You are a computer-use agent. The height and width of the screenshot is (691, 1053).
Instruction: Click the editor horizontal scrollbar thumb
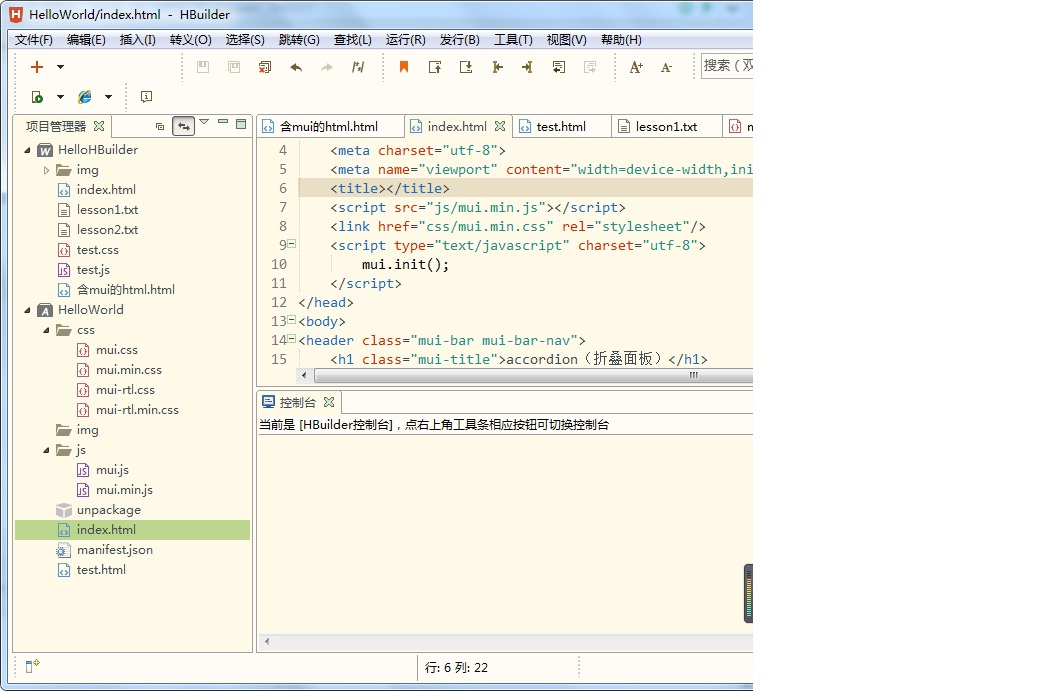[x=533, y=375]
